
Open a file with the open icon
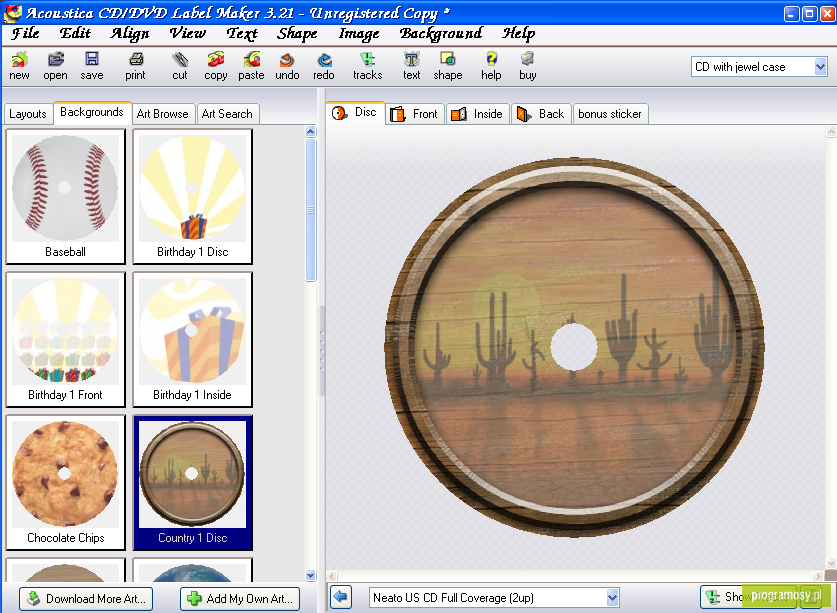pyautogui.click(x=56, y=66)
